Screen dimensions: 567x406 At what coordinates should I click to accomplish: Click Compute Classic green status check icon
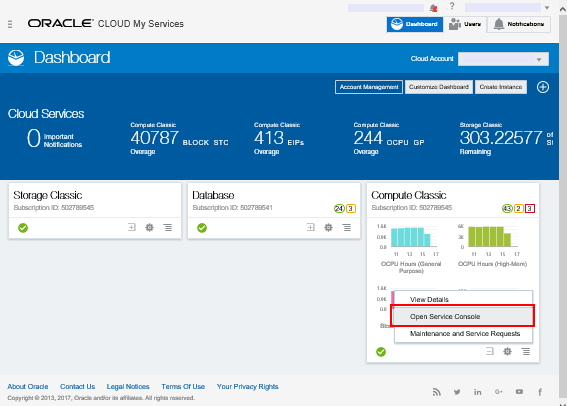point(381,352)
